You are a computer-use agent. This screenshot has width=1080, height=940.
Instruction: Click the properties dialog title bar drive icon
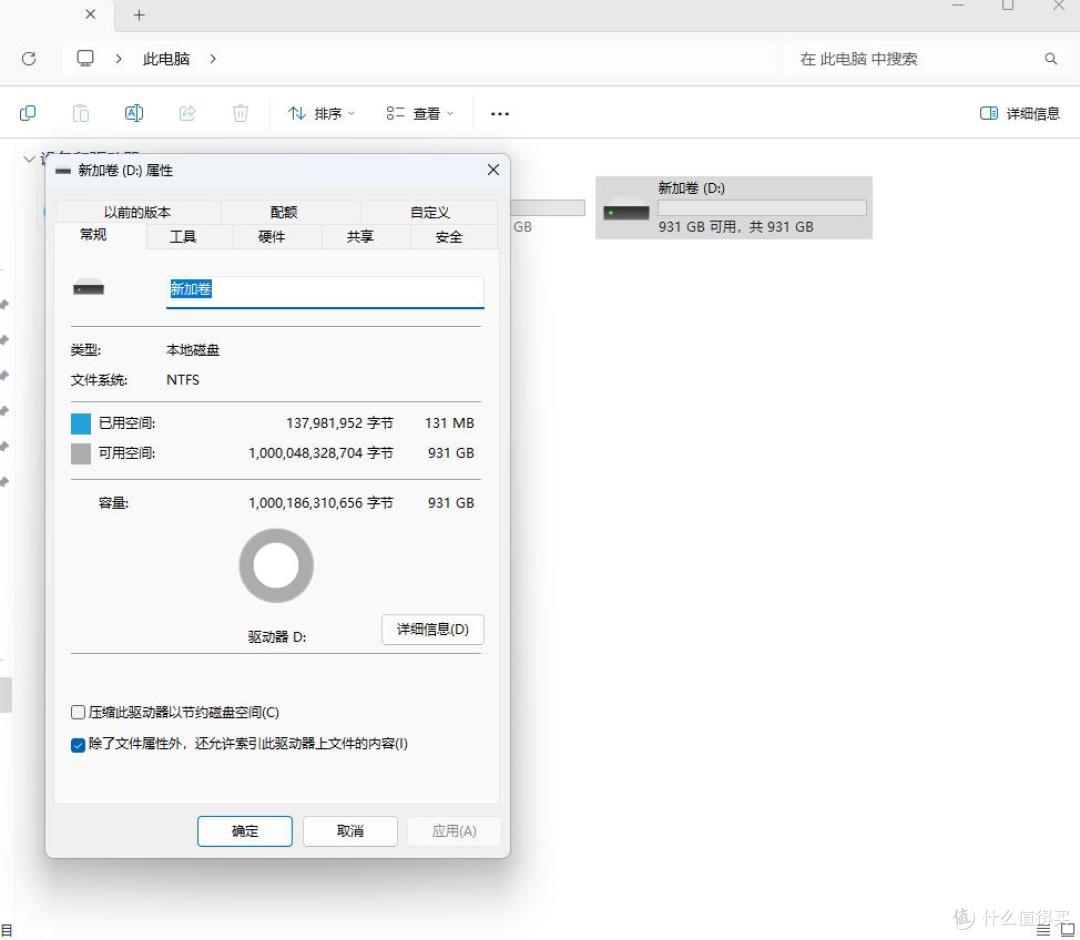pos(63,171)
